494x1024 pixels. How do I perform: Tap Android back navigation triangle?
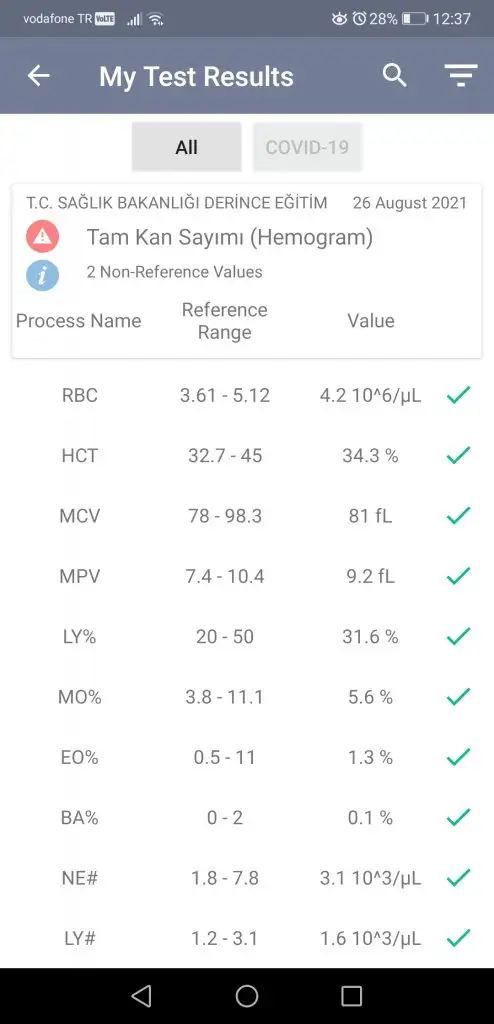(141, 995)
